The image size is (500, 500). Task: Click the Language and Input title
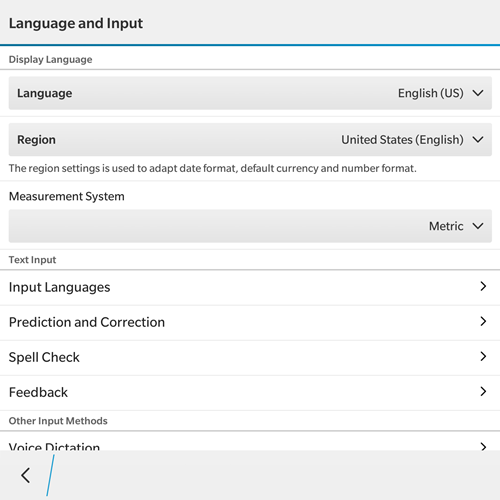coord(76,23)
